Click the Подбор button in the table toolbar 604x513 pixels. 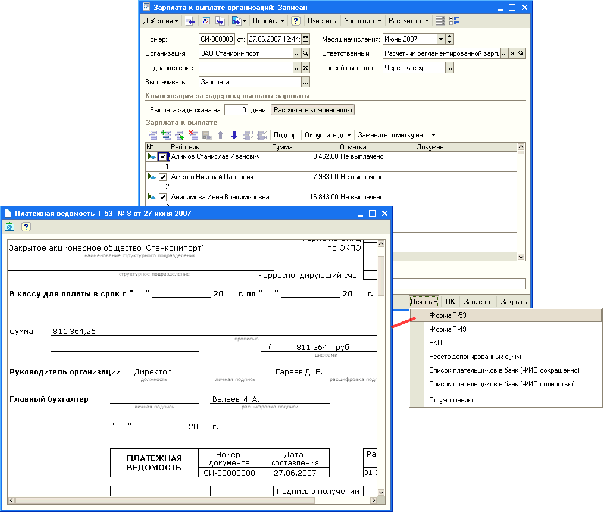(x=284, y=135)
